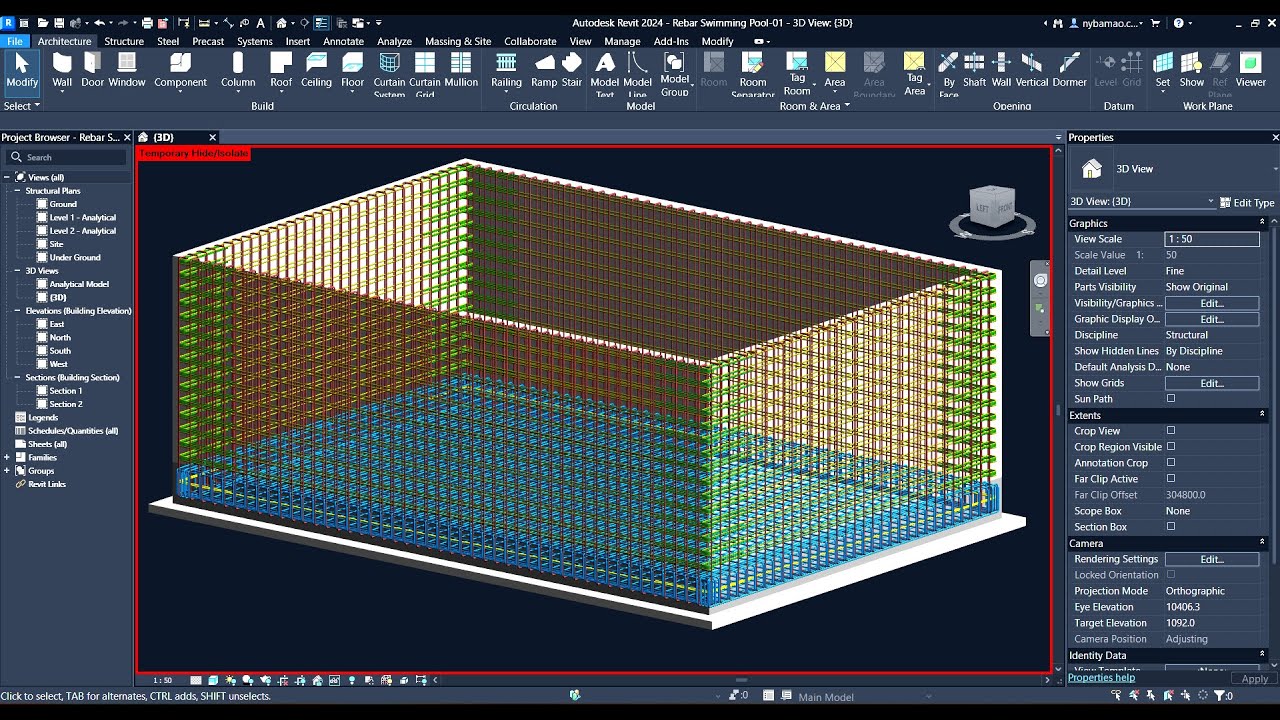
Task: Open the Section 1 view
Action: pos(66,391)
